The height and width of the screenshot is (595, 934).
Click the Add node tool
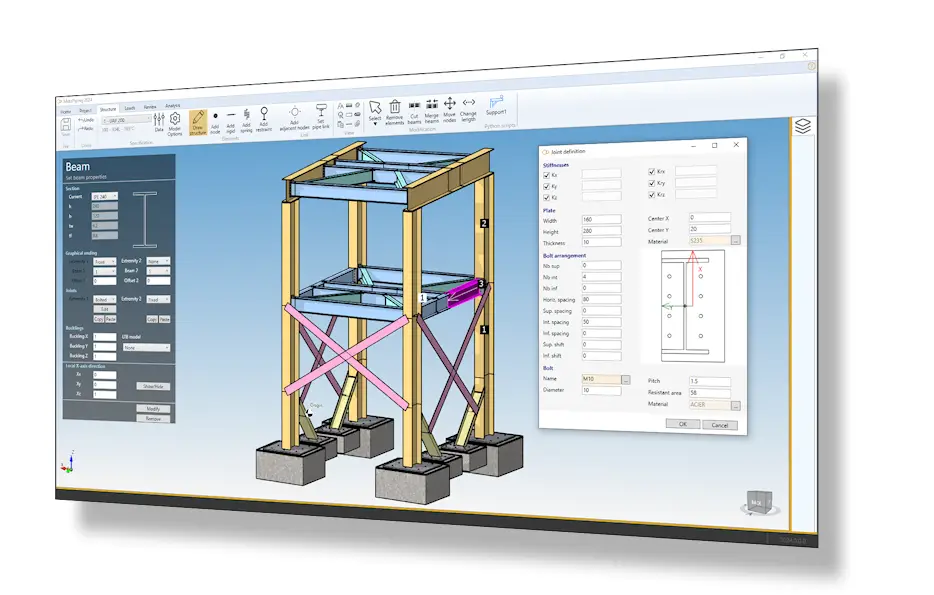[x=215, y=121]
